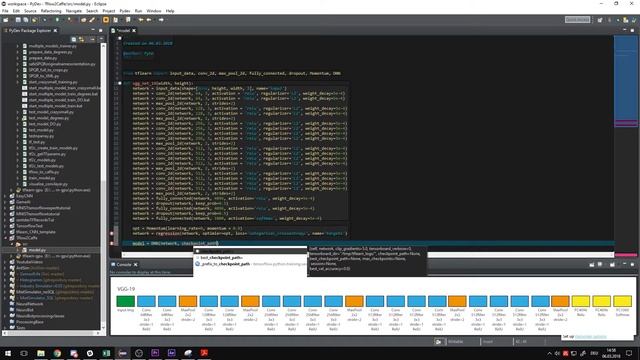Select best_checkpoint_path= autocomplete suggestion
640x360 pixels.
click(251, 258)
